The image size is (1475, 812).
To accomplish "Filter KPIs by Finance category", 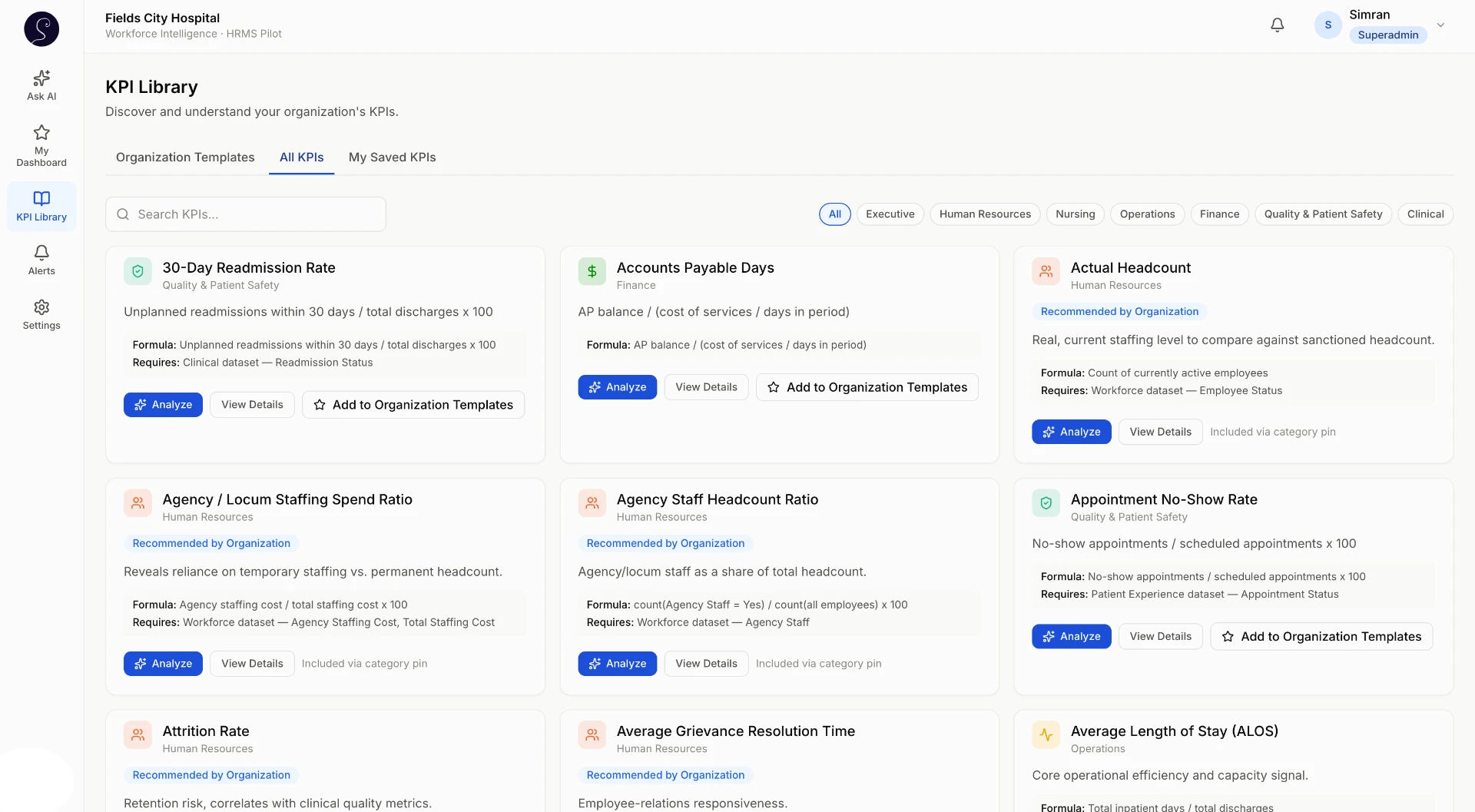I will click(x=1219, y=214).
